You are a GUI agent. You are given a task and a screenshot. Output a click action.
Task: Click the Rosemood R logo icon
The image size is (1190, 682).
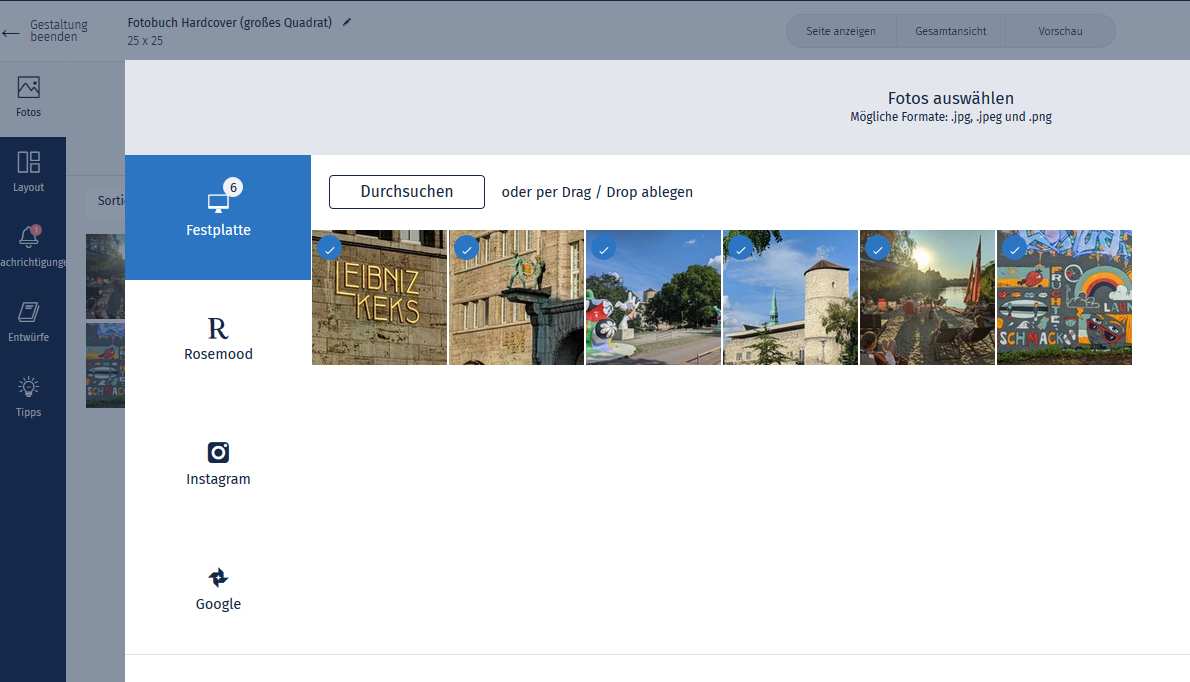(x=218, y=328)
